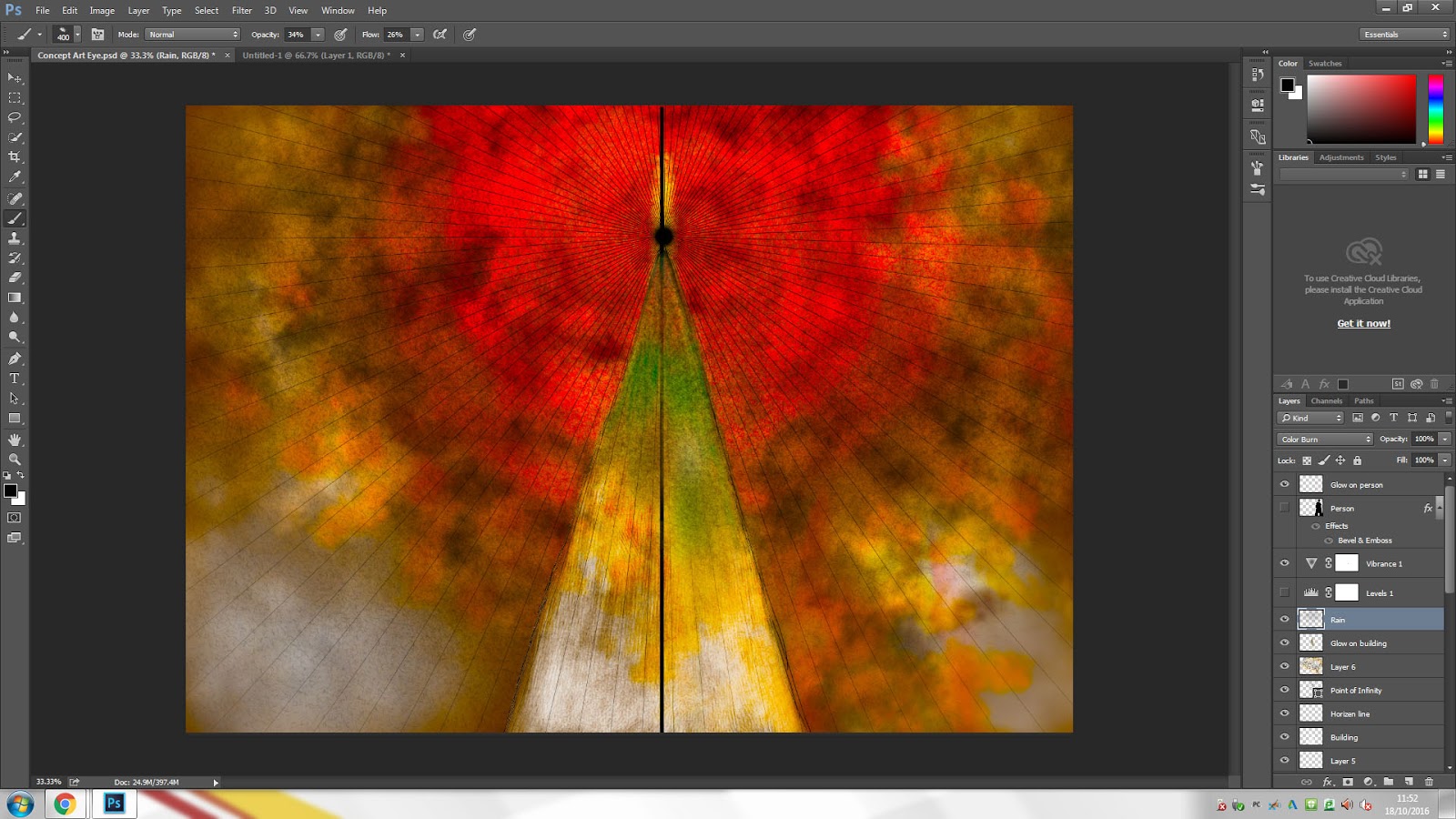Viewport: 1456px width, 819px height.
Task: Open the Flow slider arrow
Action: [417, 35]
